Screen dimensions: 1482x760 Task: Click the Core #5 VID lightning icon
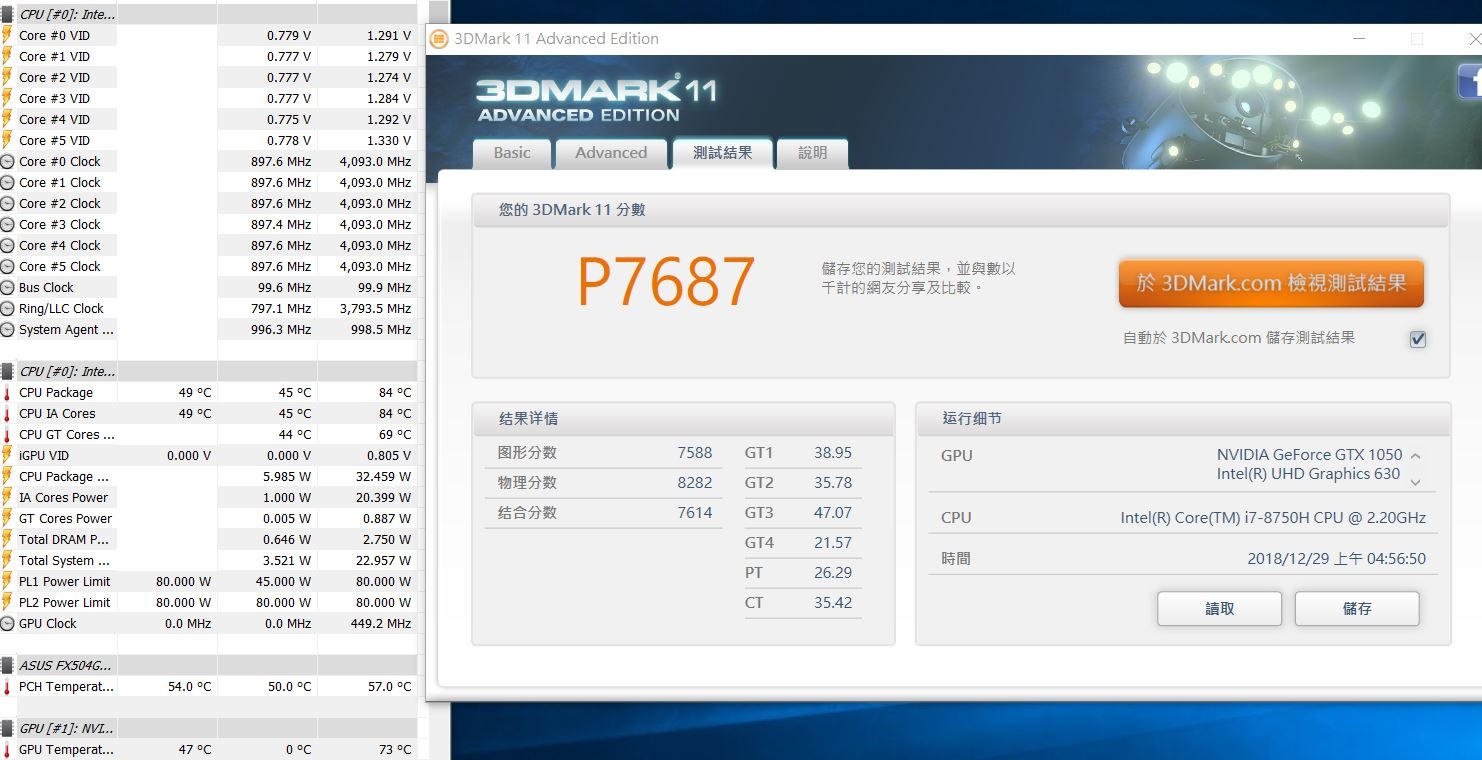(8, 140)
